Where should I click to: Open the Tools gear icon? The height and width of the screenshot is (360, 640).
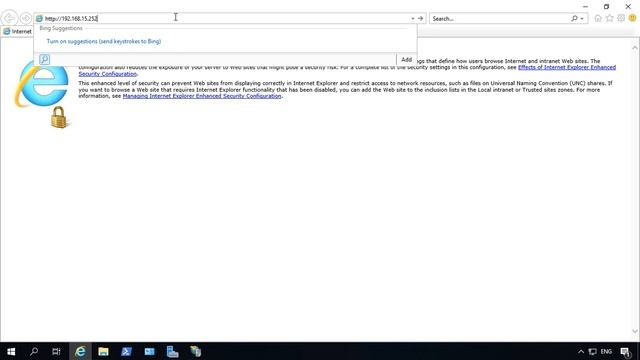coord(621,18)
